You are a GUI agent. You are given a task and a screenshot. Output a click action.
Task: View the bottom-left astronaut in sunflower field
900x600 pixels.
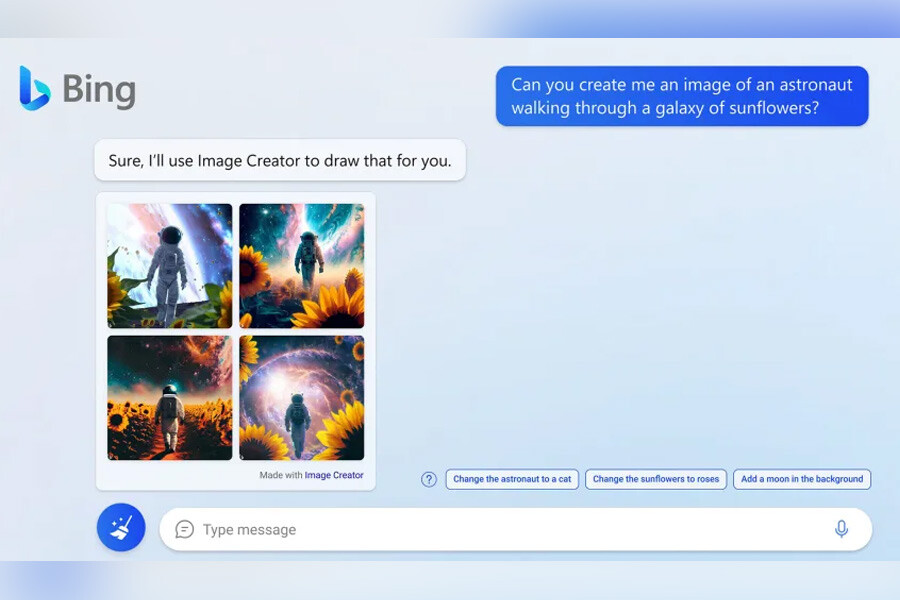click(x=169, y=398)
